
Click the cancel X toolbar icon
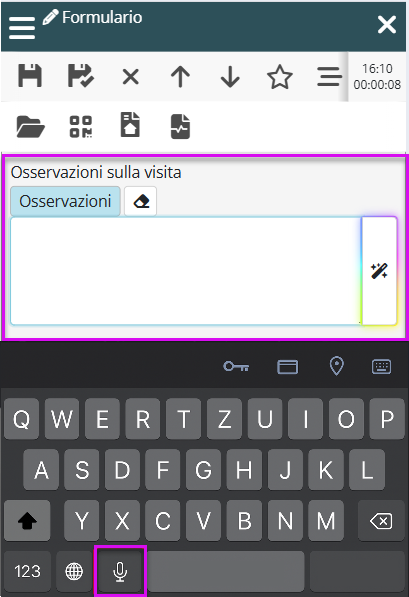[x=131, y=77]
